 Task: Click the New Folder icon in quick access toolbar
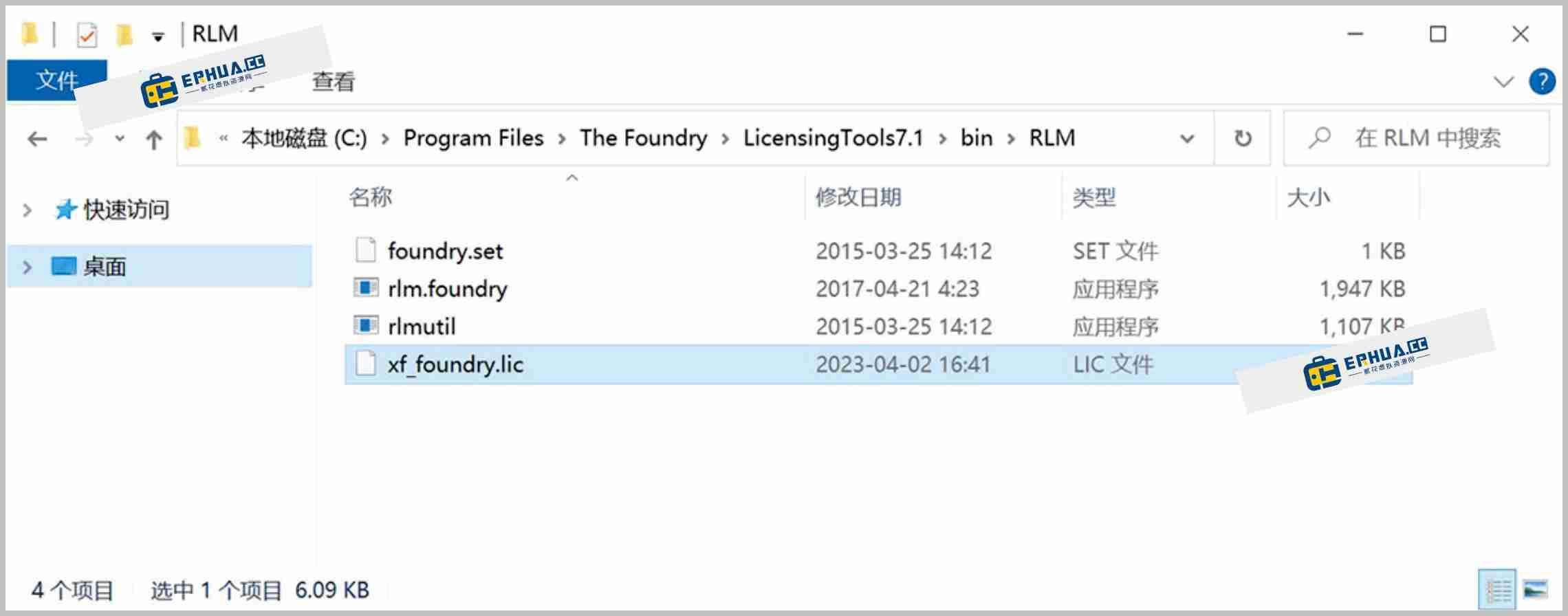coord(122,33)
